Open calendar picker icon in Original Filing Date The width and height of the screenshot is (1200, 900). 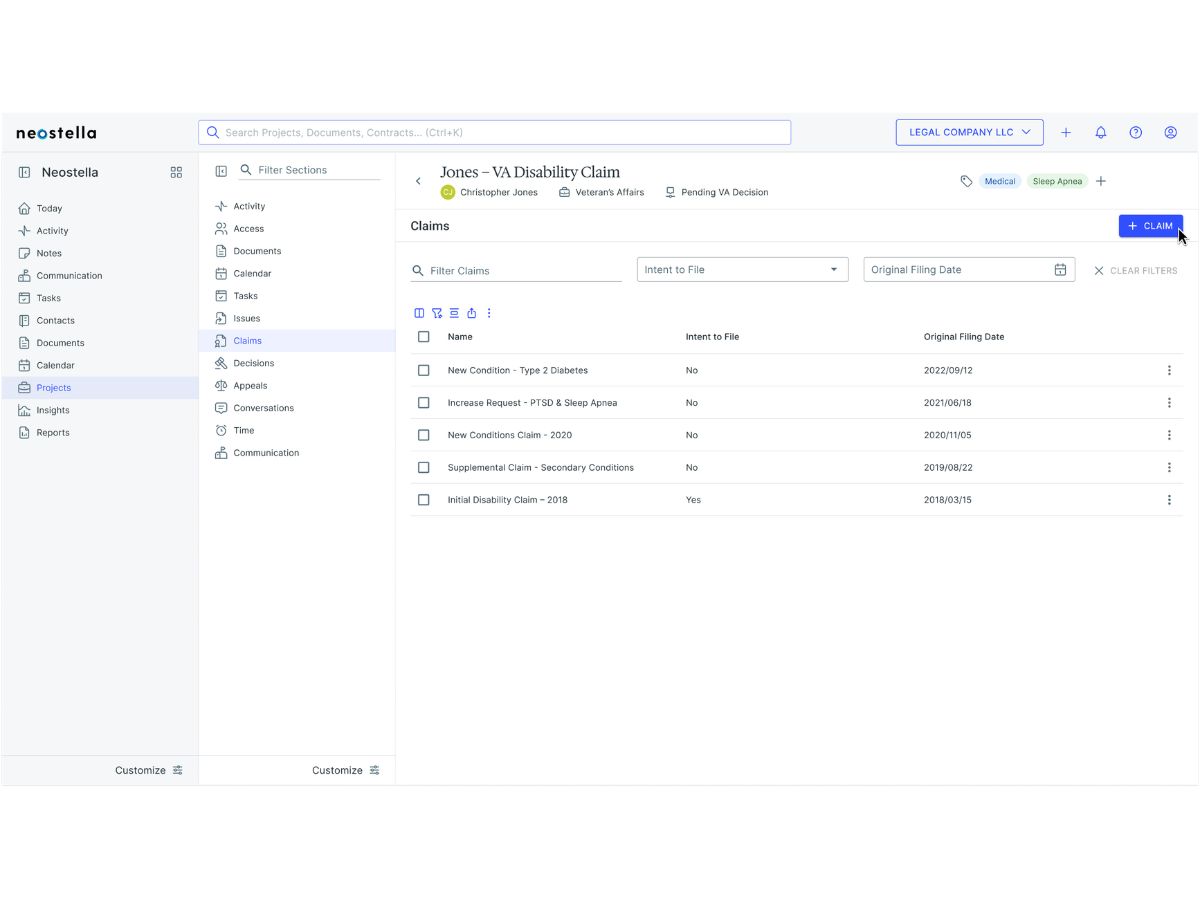(x=1060, y=270)
